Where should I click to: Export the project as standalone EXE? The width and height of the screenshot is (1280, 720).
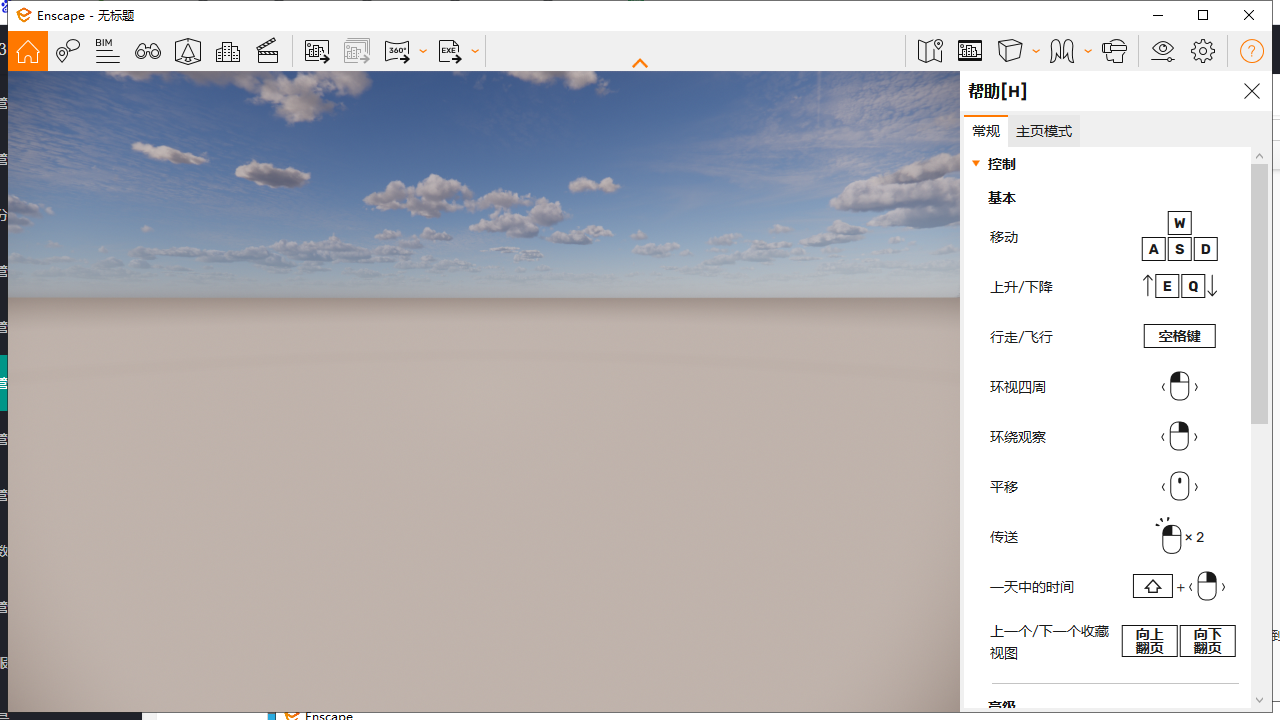(x=449, y=51)
